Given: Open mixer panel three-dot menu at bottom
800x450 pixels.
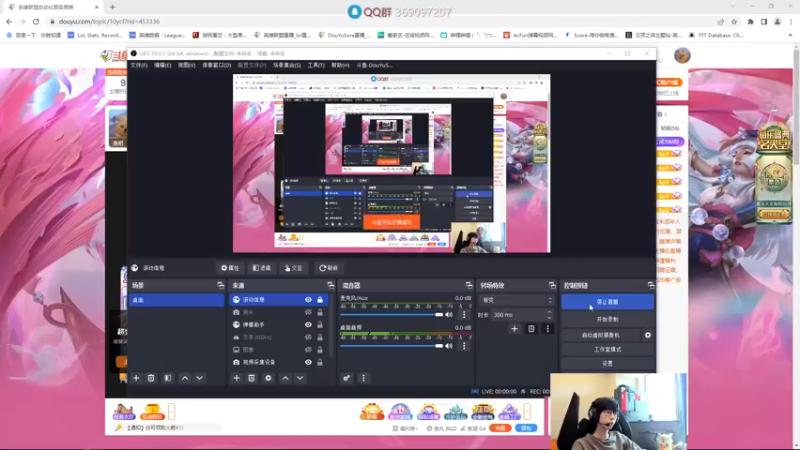Looking at the screenshot, I should [363, 378].
